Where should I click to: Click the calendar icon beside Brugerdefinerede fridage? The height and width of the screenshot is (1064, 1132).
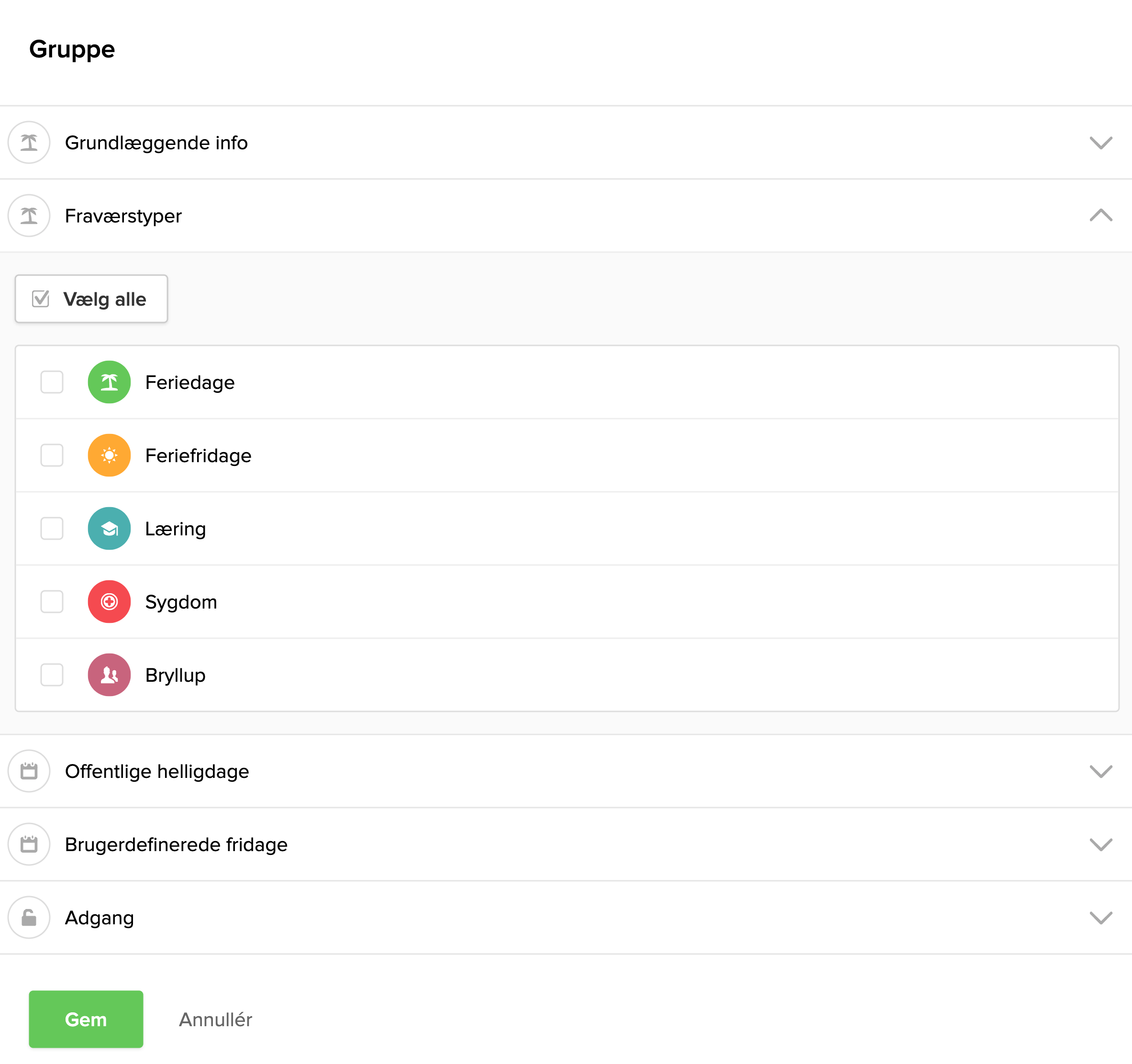coord(29,844)
